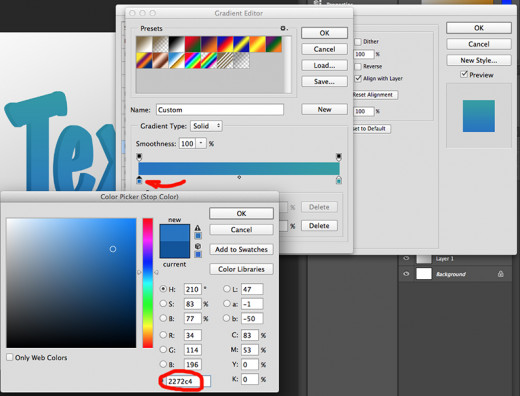520x396 pixels.
Task: Choose the black-to-white gradient preset
Action: pos(177,44)
